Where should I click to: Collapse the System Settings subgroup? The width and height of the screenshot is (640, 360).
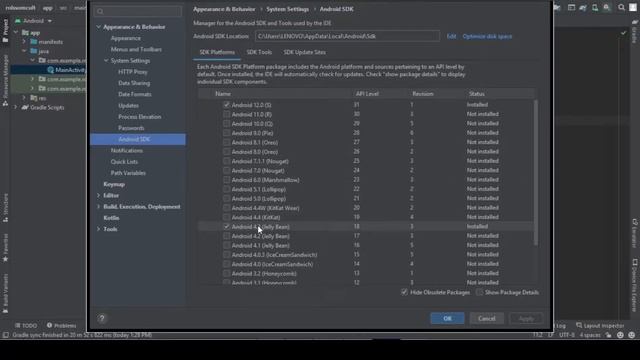coord(106,61)
